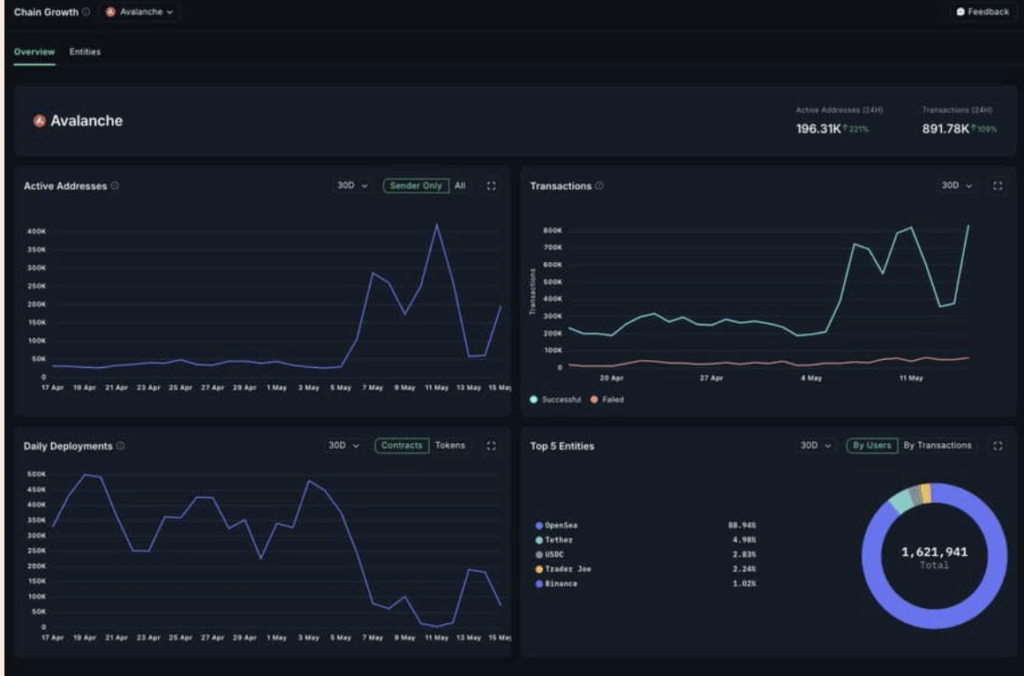This screenshot has width=1024, height=676.
Task: Switch Daily Deployments to Tokens
Action: click(450, 445)
